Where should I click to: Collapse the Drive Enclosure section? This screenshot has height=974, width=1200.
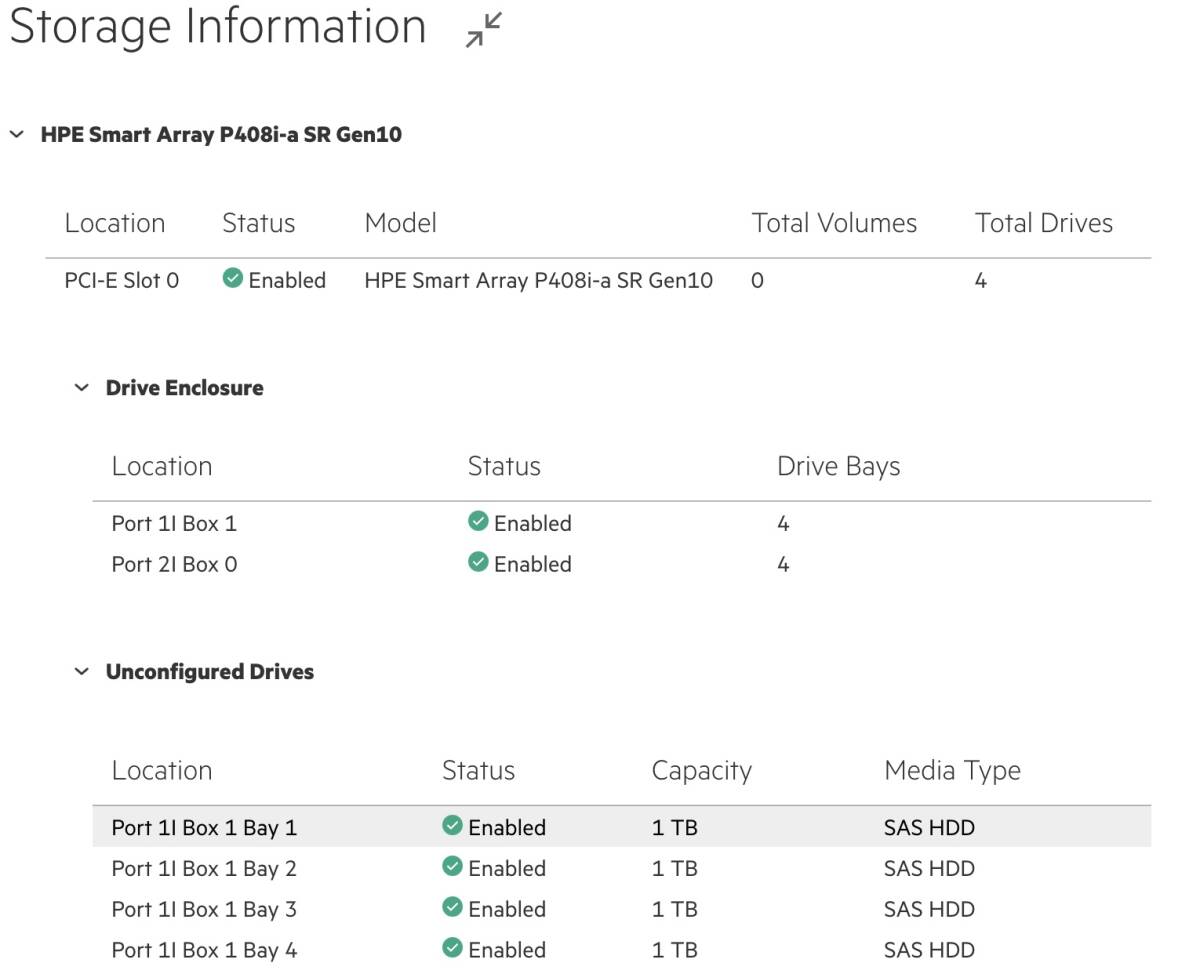81,388
